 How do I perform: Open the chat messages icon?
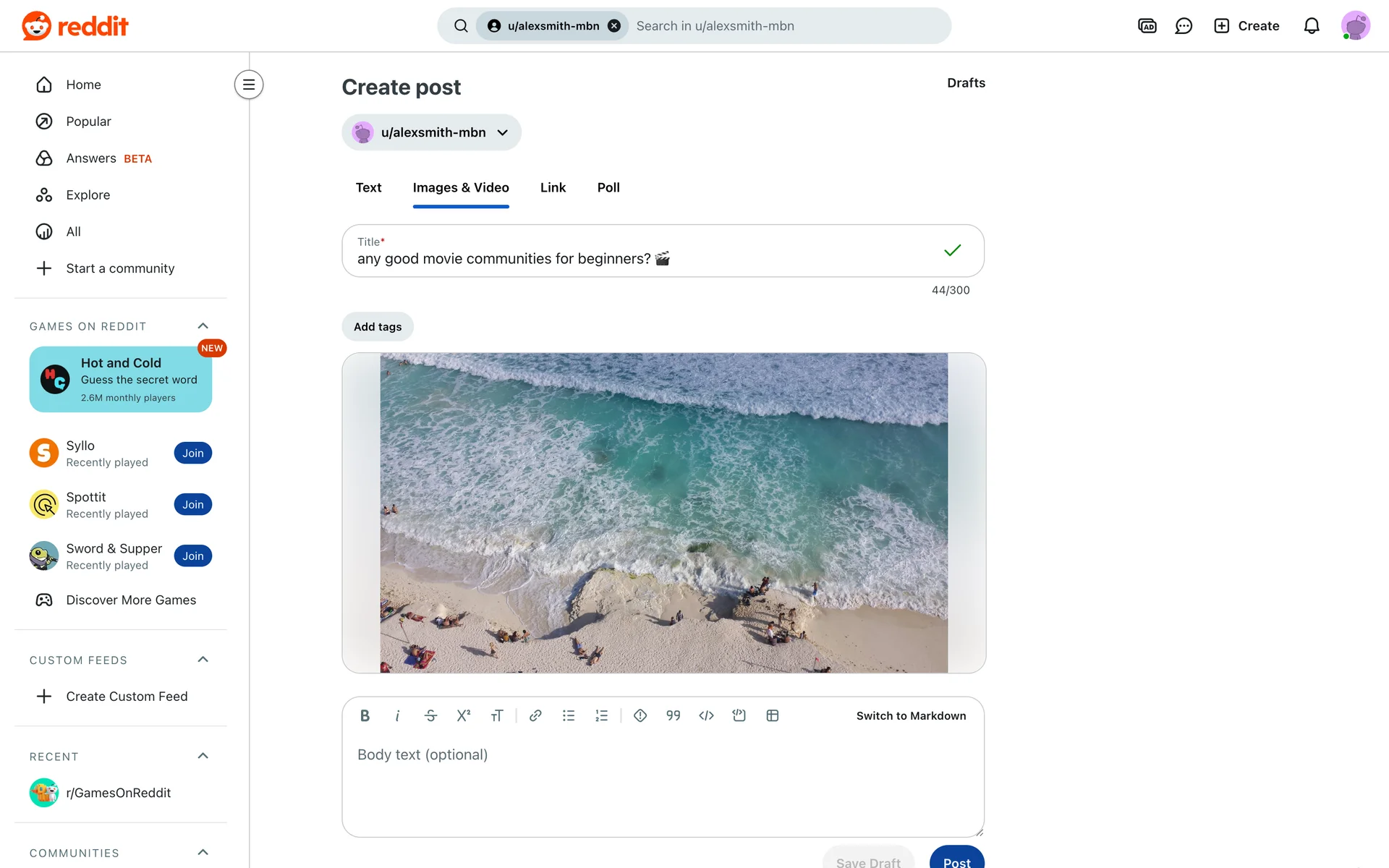[x=1184, y=26]
